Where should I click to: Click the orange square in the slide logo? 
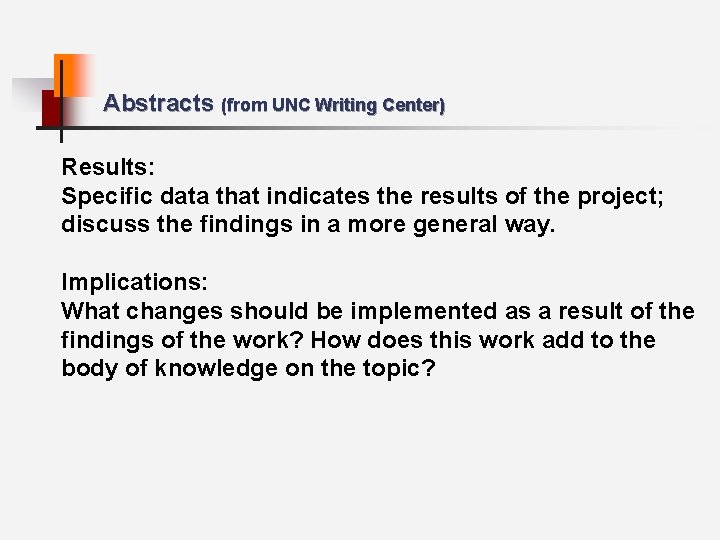coord(73,75)
